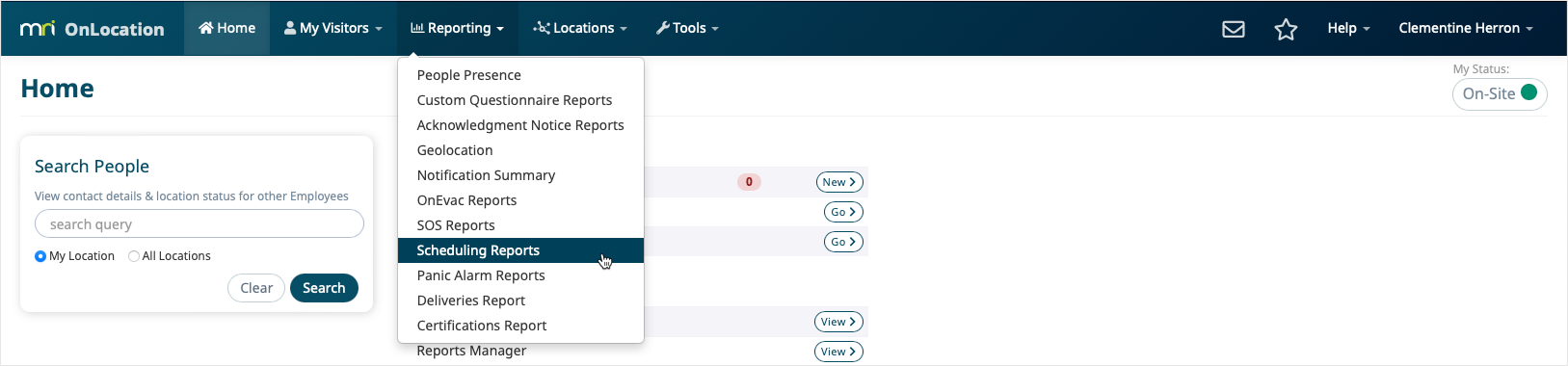Open Certifications Report
The width and height of the screenshot is (1568, 366).
point(520,326)
